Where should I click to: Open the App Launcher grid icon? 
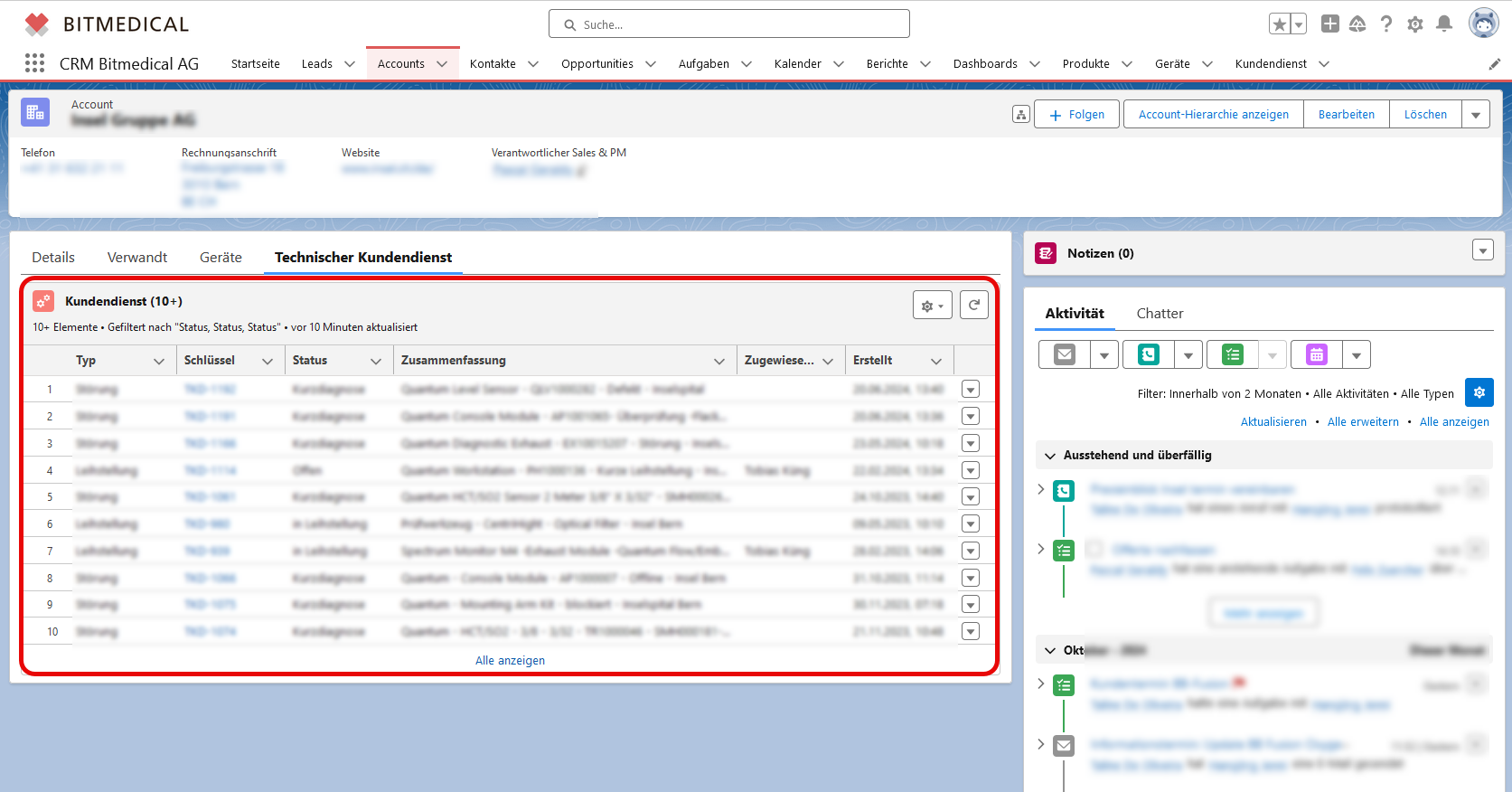[x=34, y=63]
